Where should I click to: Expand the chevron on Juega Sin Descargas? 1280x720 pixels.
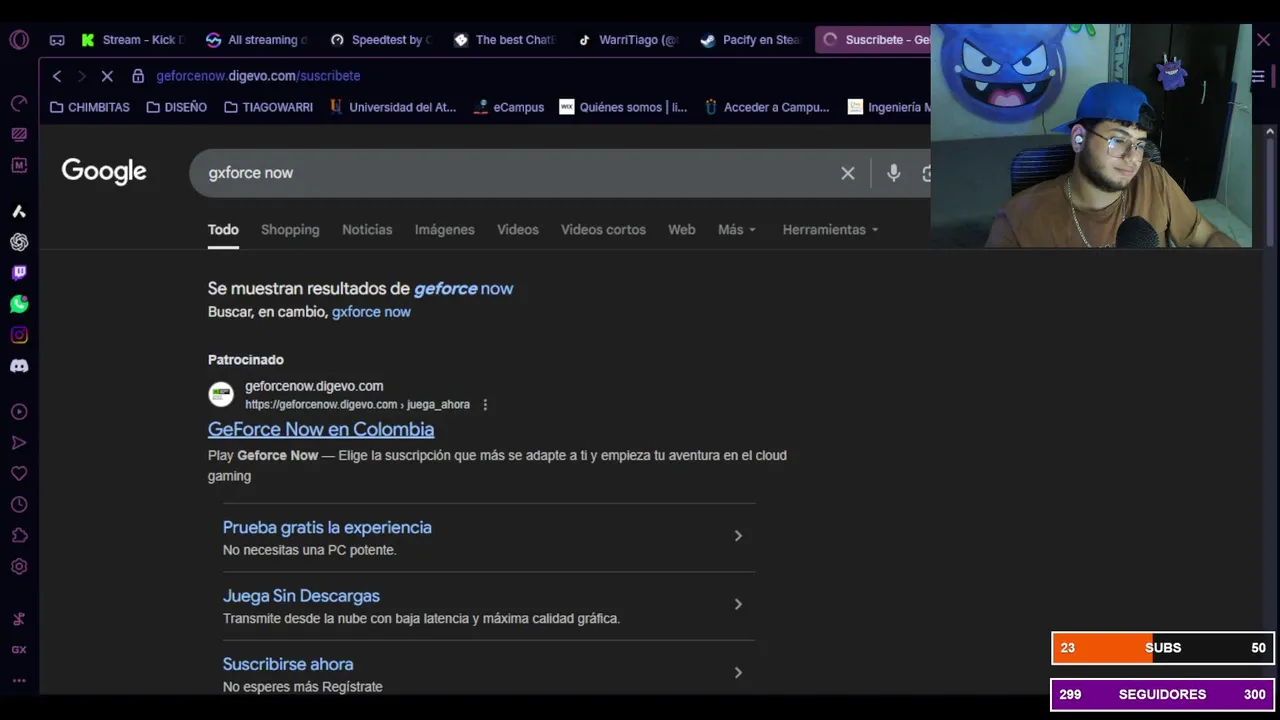point(738,604)
